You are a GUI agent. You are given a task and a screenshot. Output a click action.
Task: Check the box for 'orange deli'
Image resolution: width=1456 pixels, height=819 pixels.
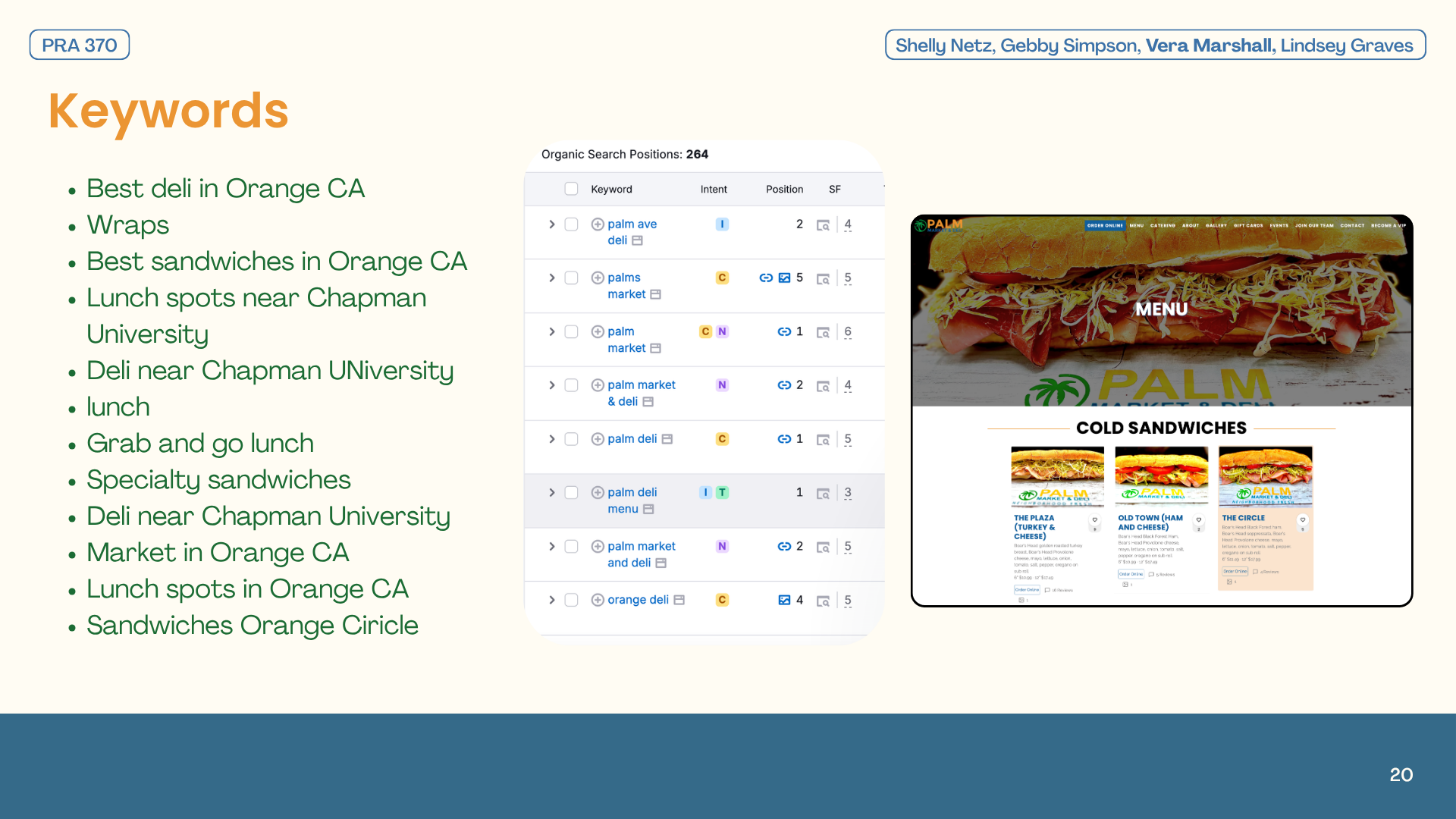571,601
